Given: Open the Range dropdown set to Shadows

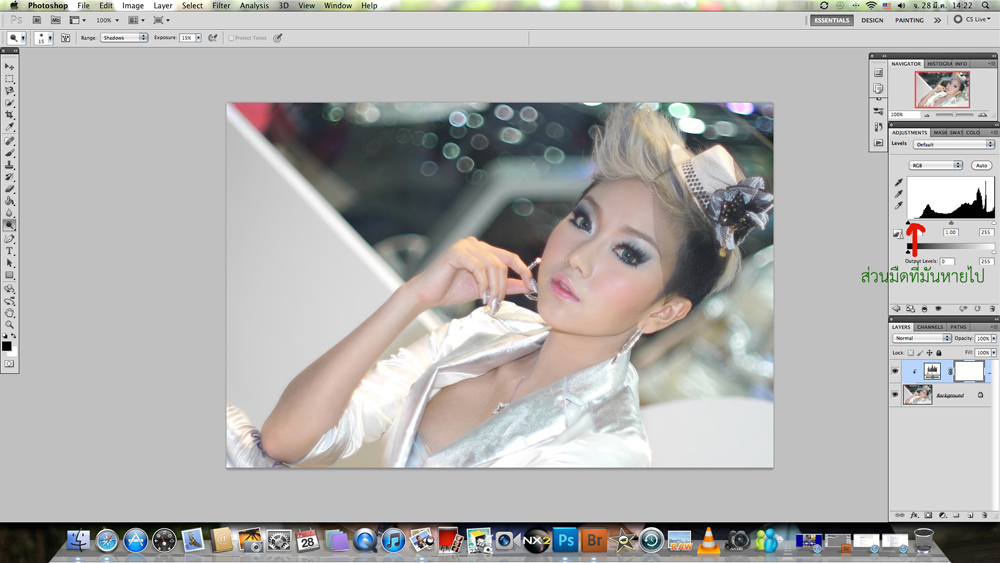Looking at the screenshot, I should (x=124, y=38).
